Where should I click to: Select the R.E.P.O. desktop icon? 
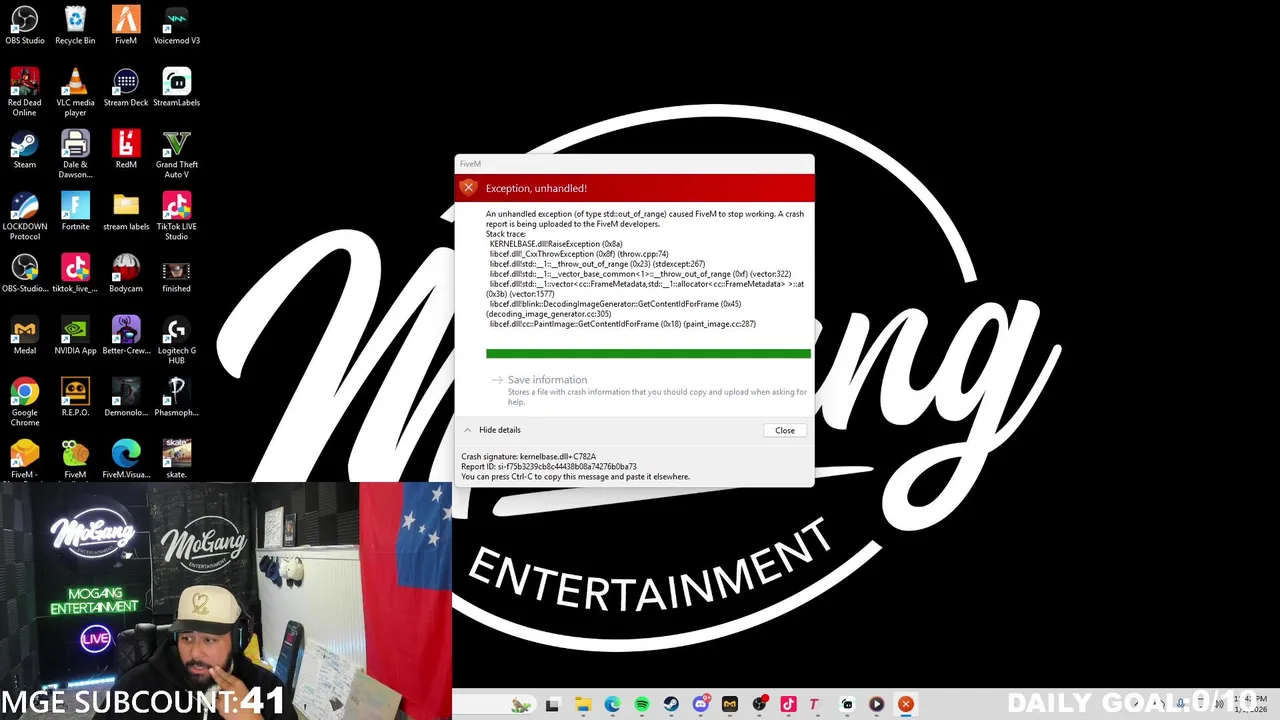[x=75, y=398]
